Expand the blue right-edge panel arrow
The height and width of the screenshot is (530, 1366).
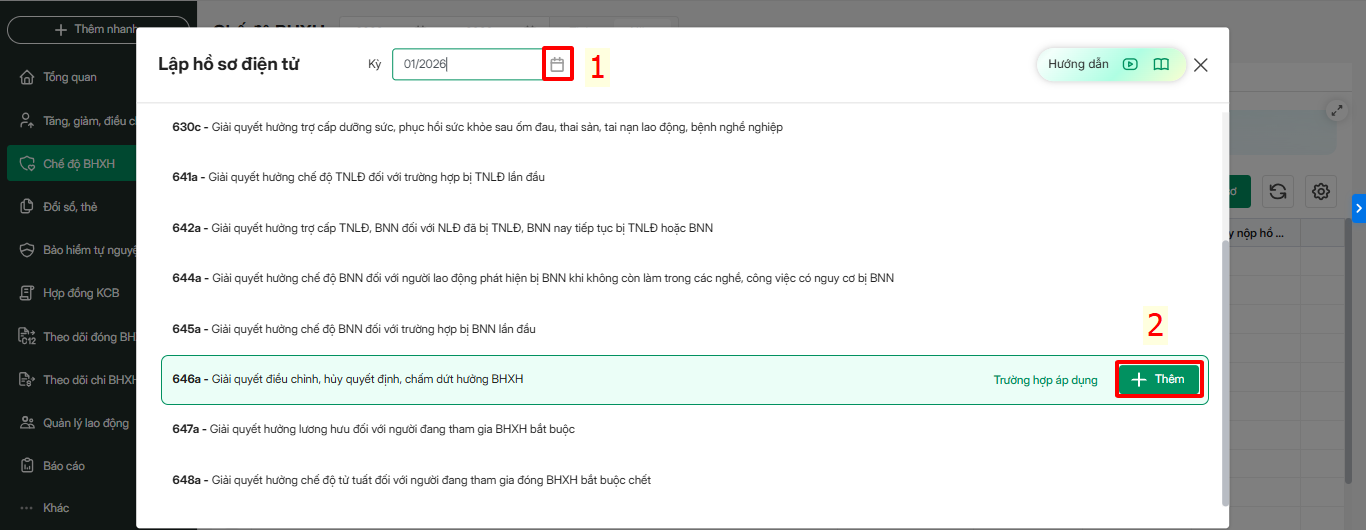pyautogui.click(x=1359, y=208)
